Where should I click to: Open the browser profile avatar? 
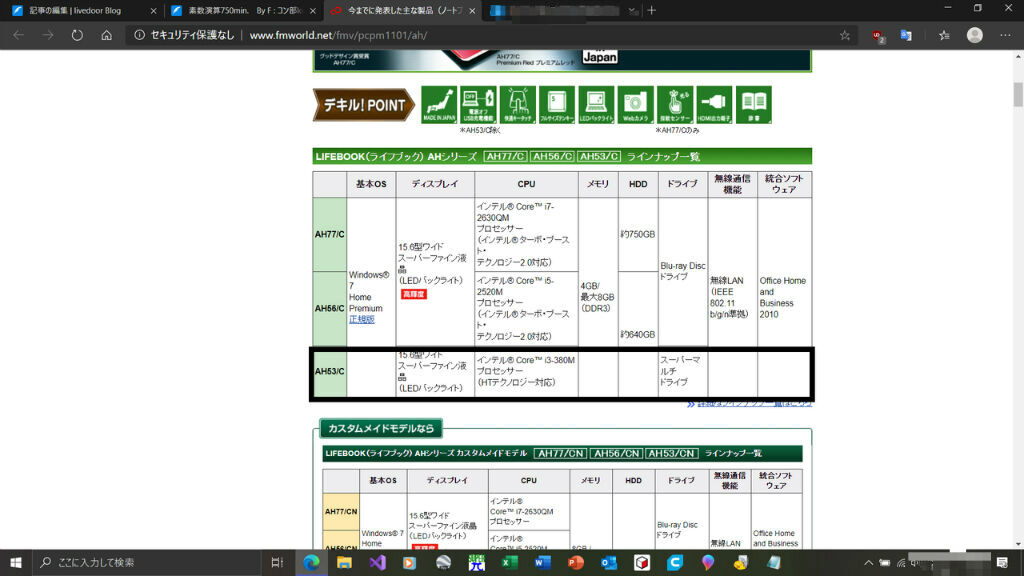974,35
